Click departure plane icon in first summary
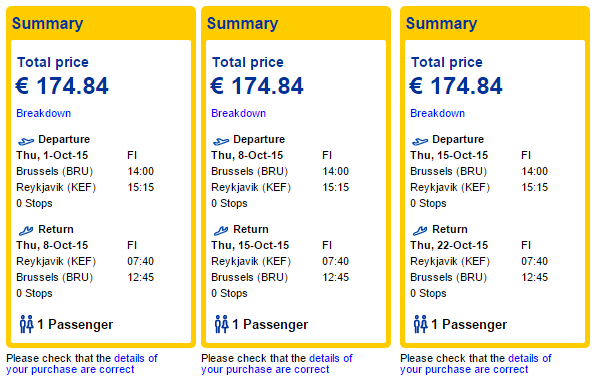This screenshot has height=385, width=595. click(26, 141)
